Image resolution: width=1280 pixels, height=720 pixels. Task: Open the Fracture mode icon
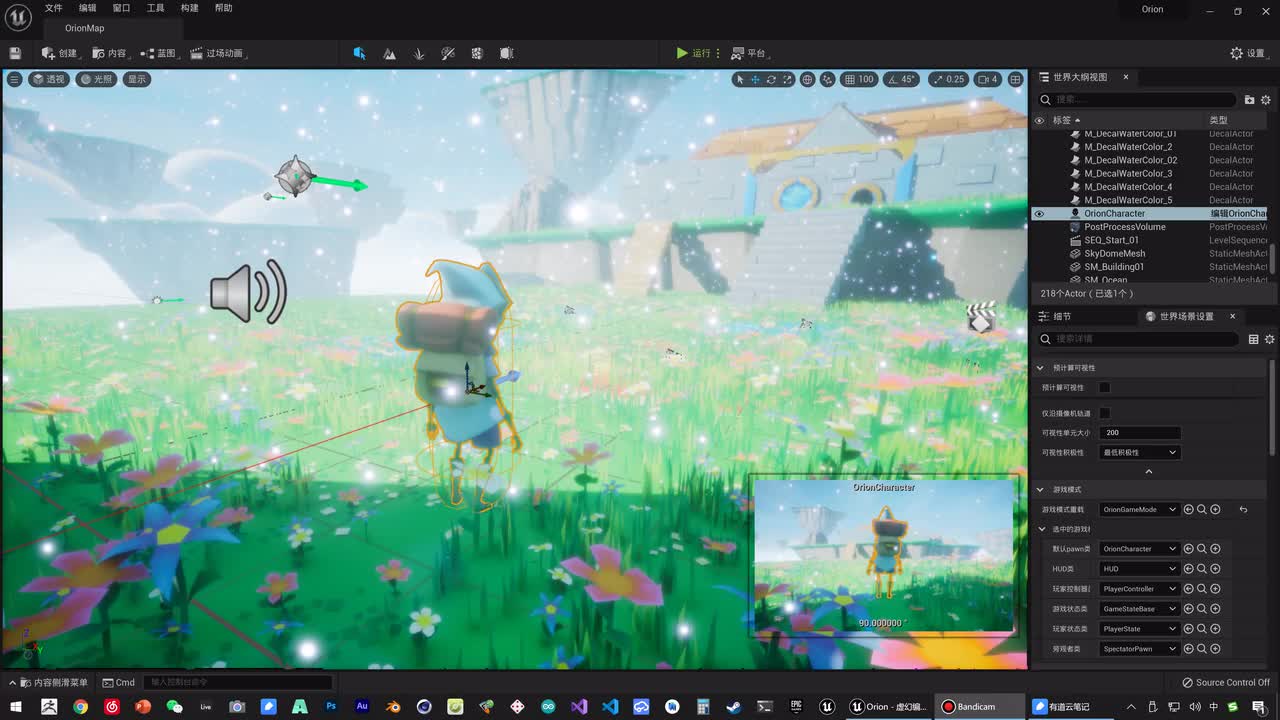coord(477,53)
